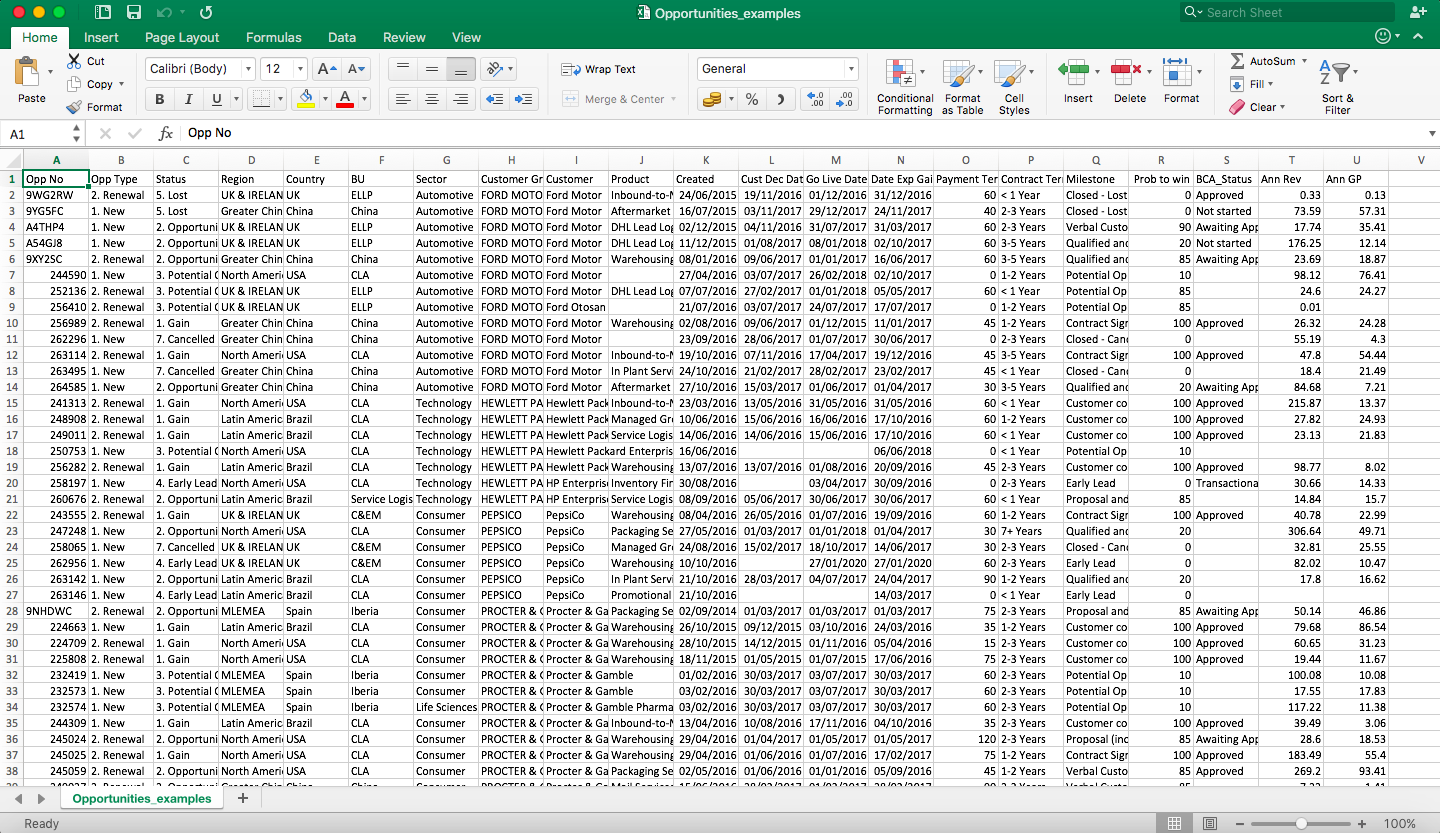1440x833 pixels.
Task: Switch to the Data tab
Action: point(342,37)
